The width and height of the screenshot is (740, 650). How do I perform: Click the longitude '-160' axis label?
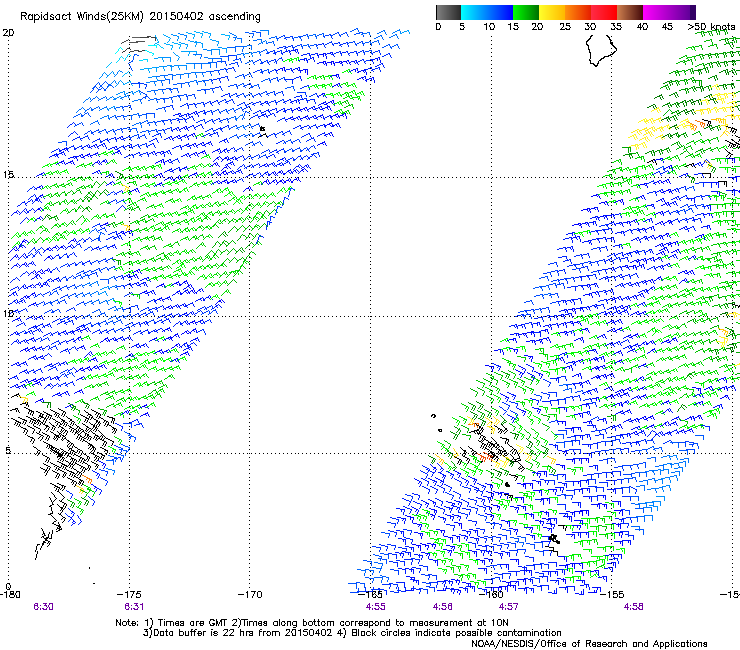(x=491, y=595)
